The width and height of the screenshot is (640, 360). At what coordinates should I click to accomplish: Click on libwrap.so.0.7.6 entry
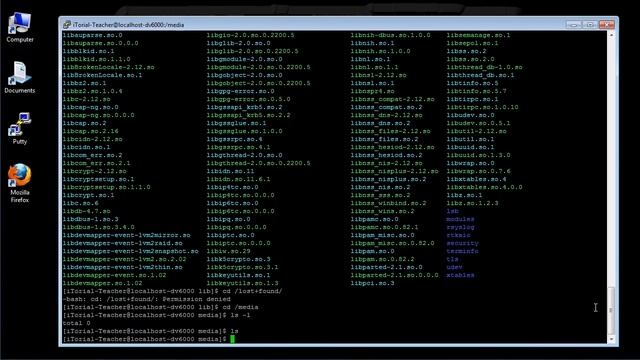pos(478,171)
